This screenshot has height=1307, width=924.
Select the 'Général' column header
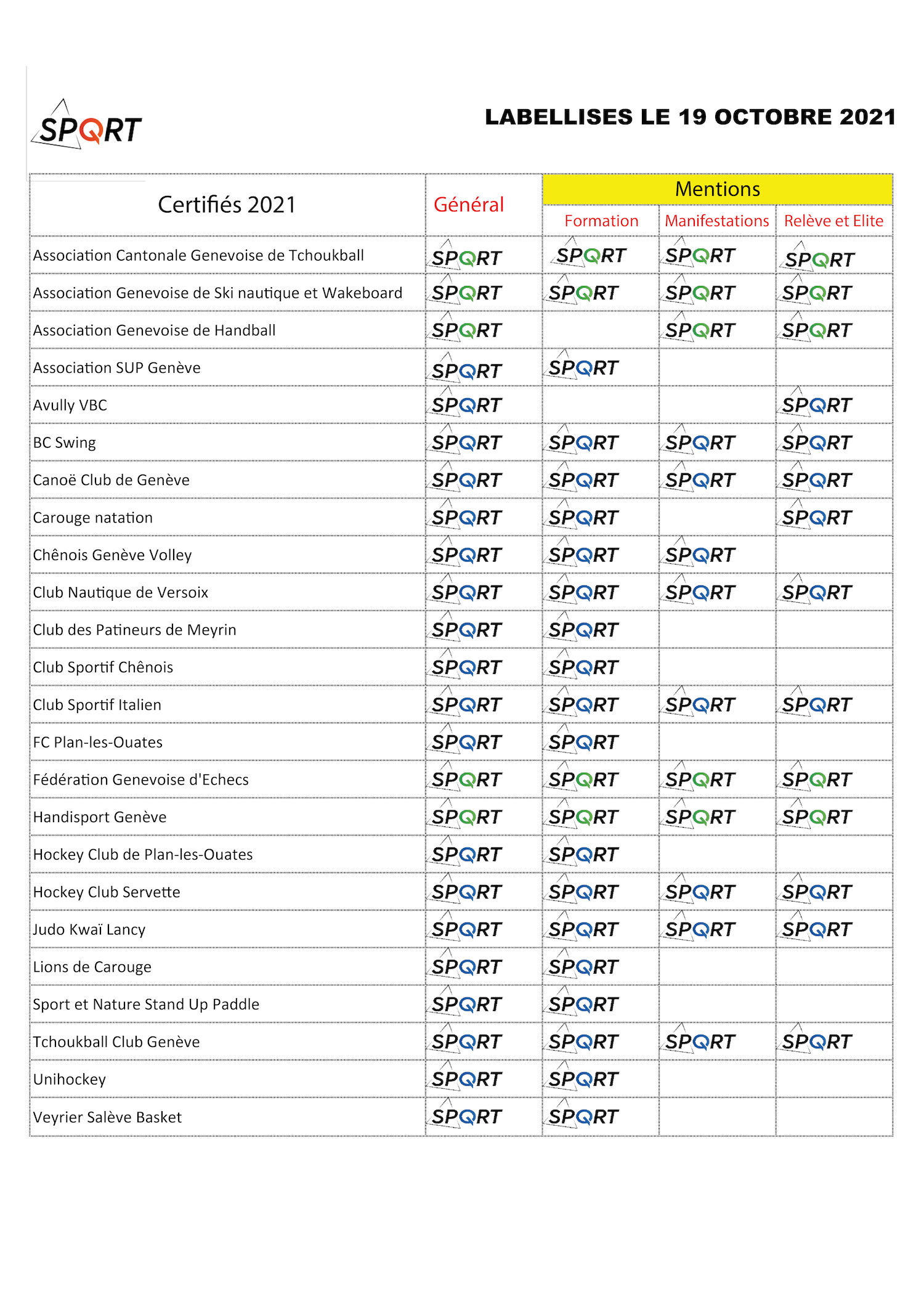tap(469, 205)
